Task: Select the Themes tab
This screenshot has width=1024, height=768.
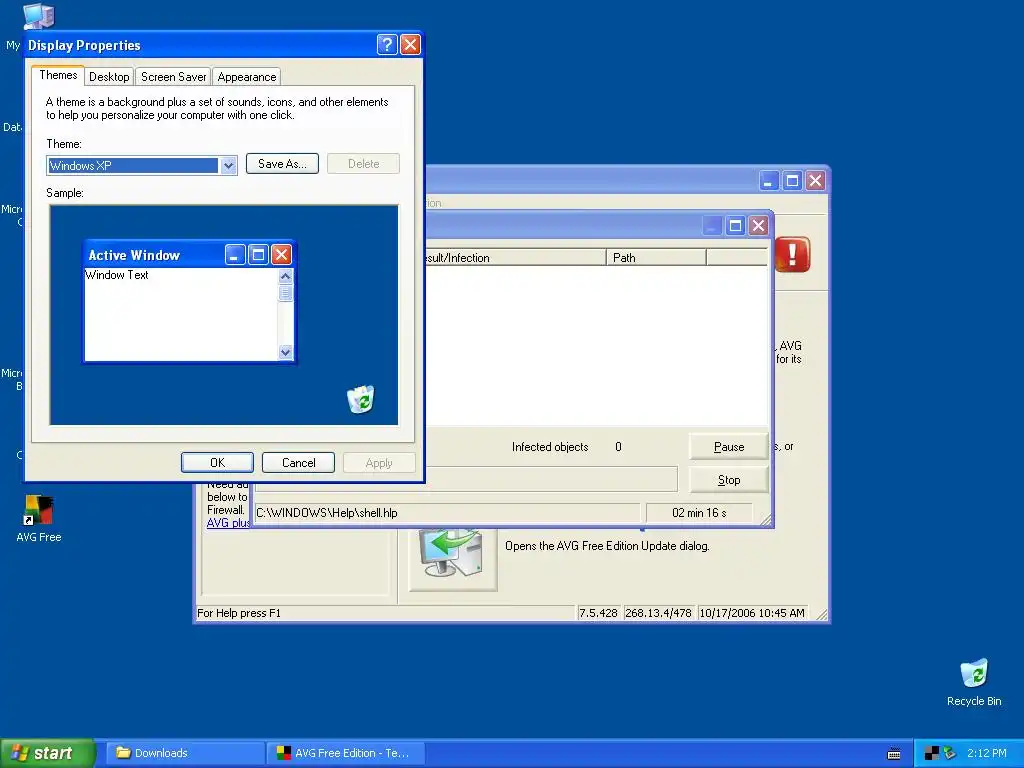Action: (58, 75)
